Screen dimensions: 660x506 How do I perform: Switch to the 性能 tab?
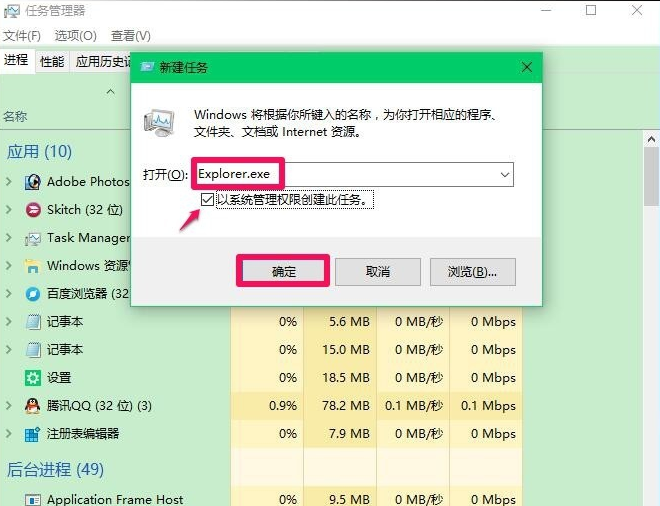coord(52,62)
